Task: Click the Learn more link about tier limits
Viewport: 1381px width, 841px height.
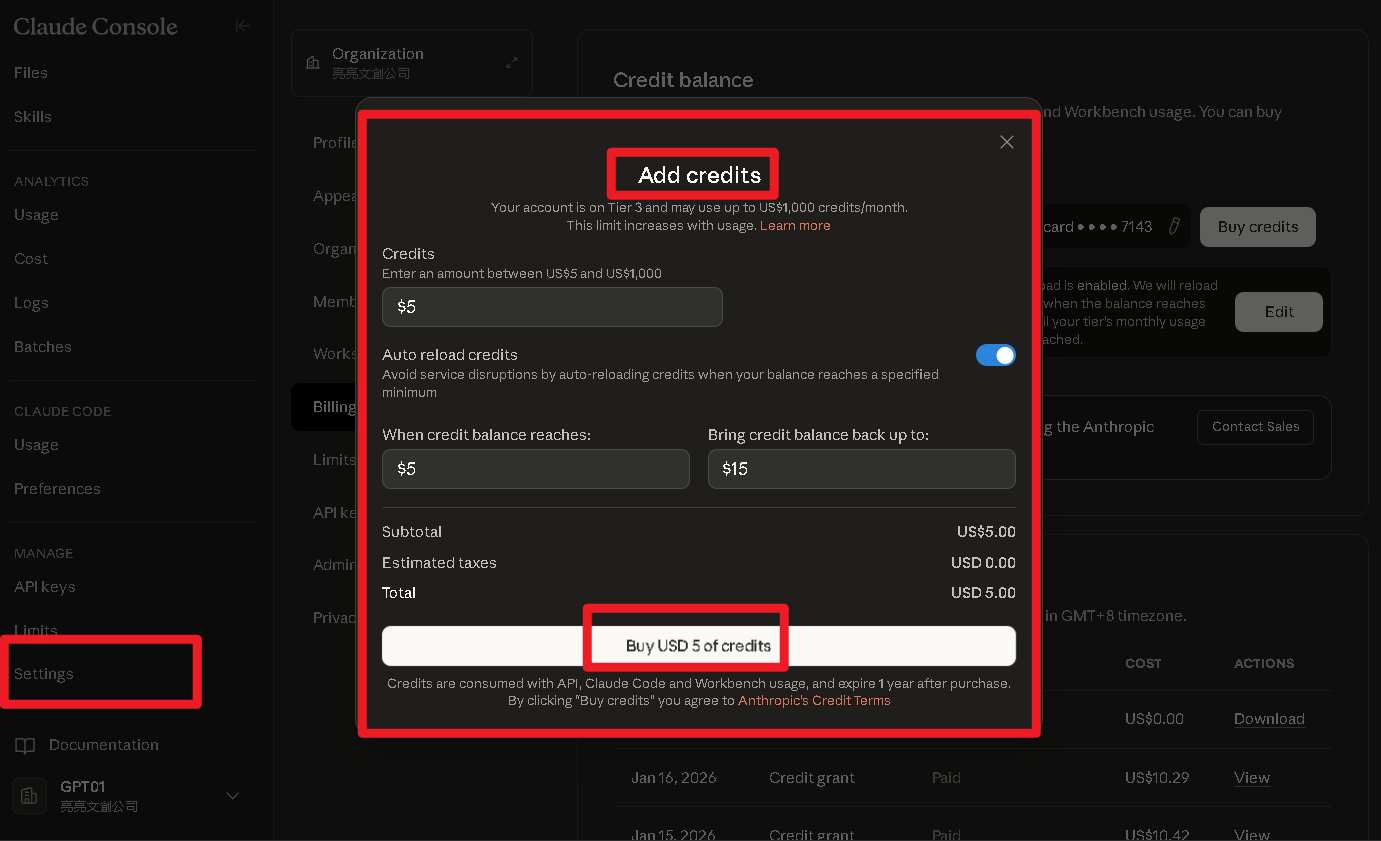Action: [795, 225]
